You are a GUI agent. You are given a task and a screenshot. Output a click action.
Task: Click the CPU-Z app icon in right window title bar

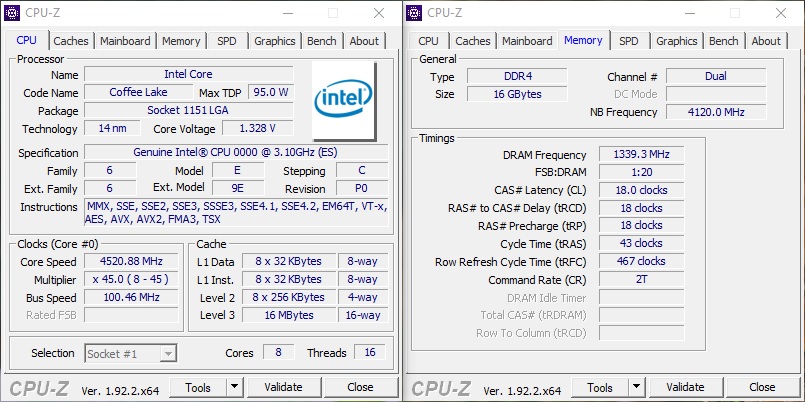[414, 13]
